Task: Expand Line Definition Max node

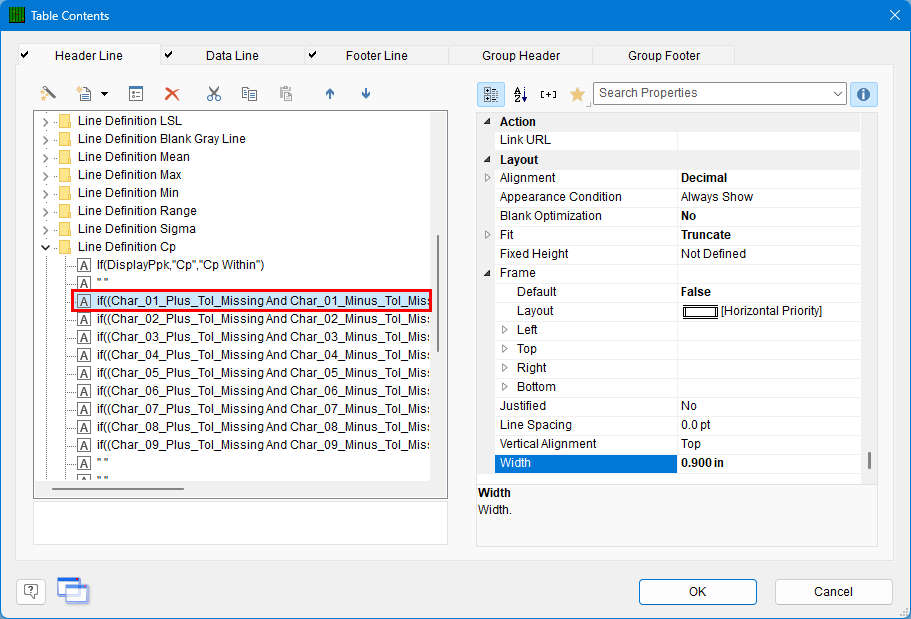Action: point(45,176)
